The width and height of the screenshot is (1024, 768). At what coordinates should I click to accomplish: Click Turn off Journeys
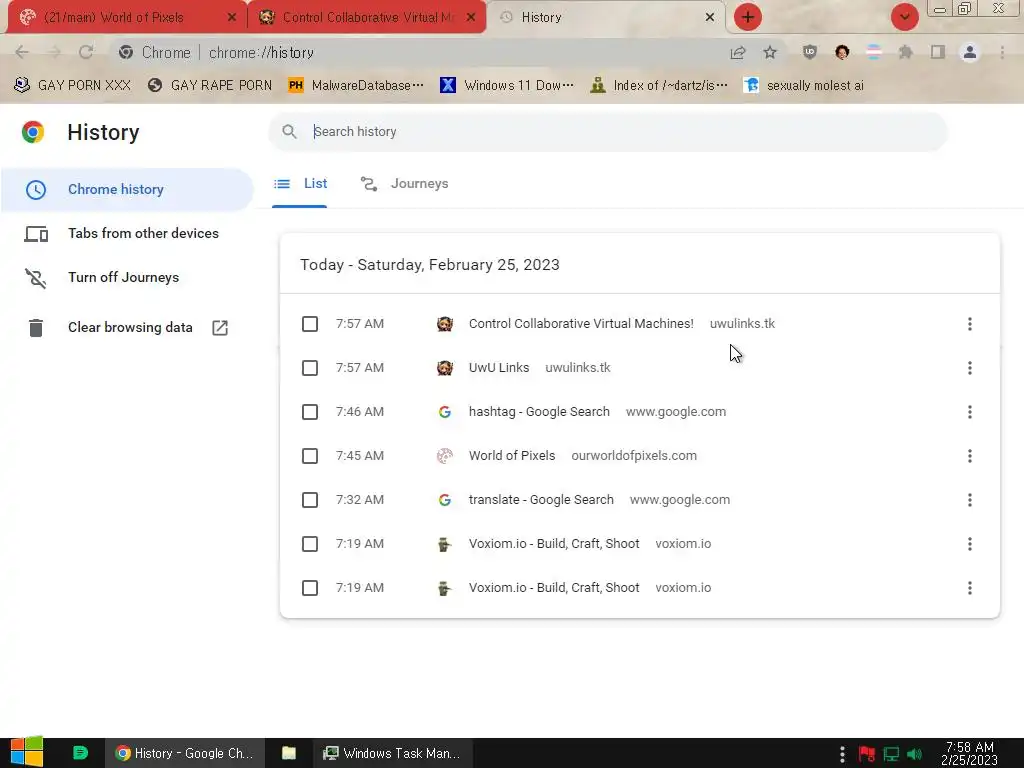(x=127, y=278)
